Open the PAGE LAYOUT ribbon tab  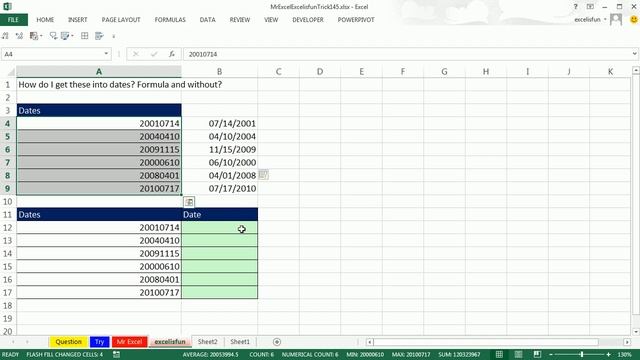pyautogui.click(x=121, y=20)
